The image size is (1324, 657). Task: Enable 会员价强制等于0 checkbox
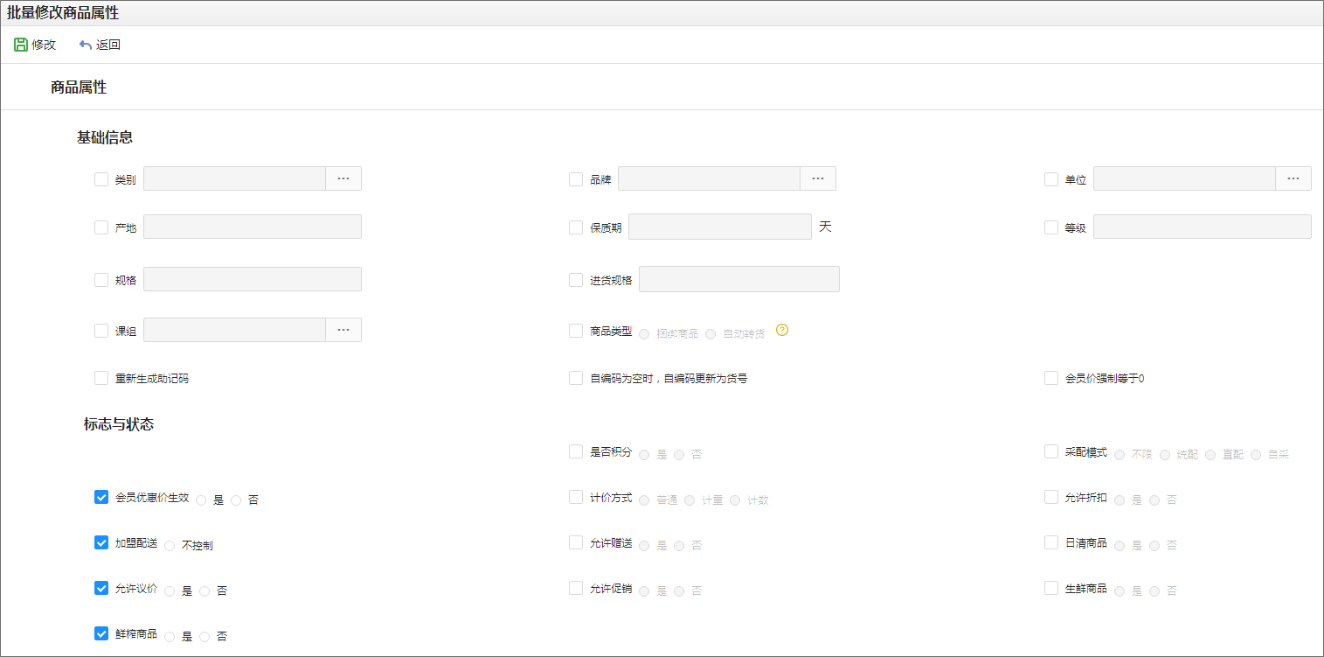click(1051, 378)
